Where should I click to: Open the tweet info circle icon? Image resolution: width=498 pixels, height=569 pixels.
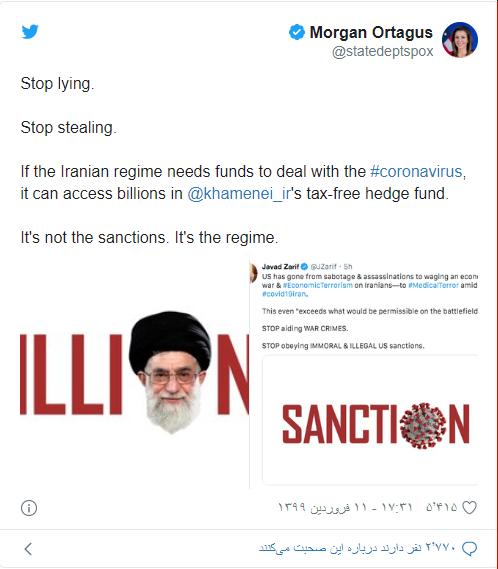[x=29, y=508]
